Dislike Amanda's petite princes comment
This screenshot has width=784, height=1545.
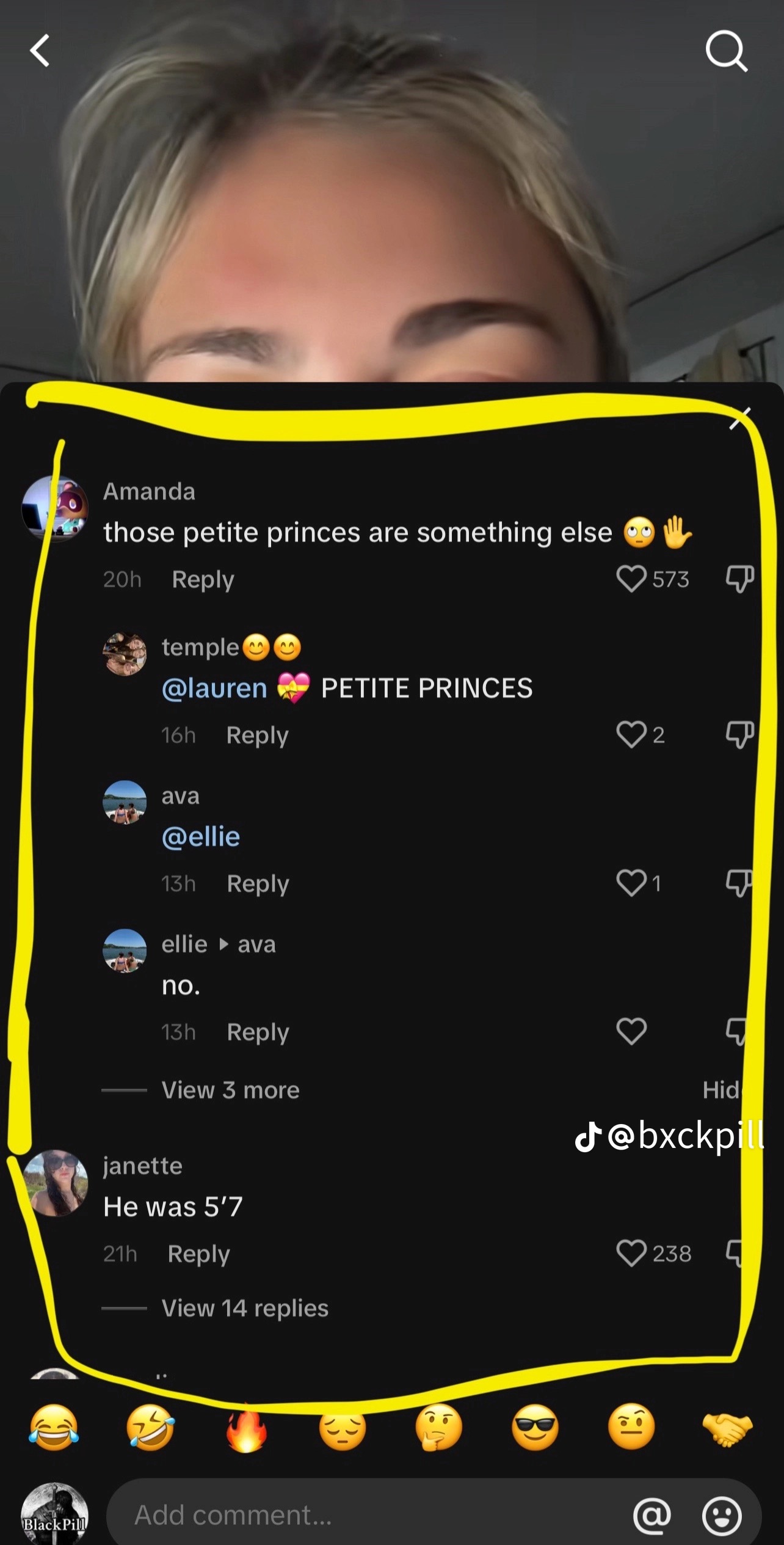pos(739,579)
